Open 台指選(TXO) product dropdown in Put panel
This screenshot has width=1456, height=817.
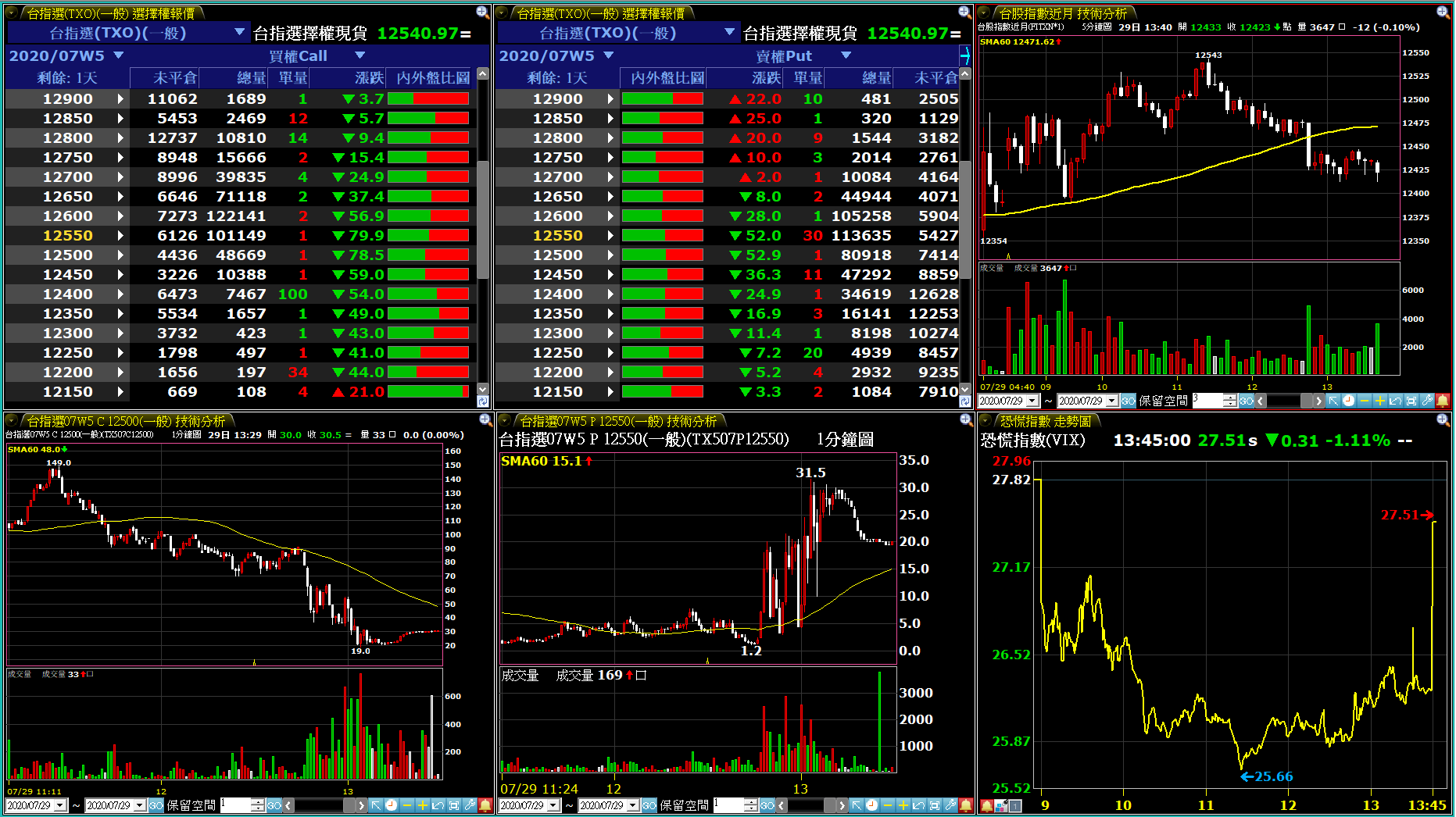coord(729,32)
